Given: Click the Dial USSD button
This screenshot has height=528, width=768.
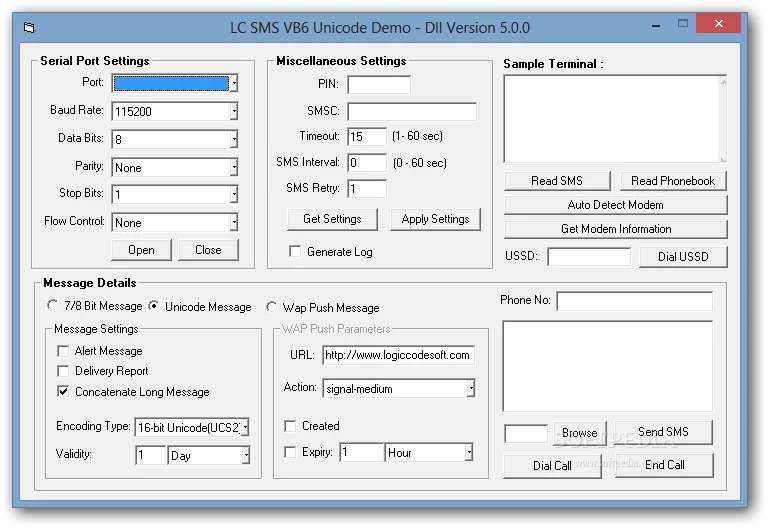Looking at the screenshot, I should tap(683, 257).
